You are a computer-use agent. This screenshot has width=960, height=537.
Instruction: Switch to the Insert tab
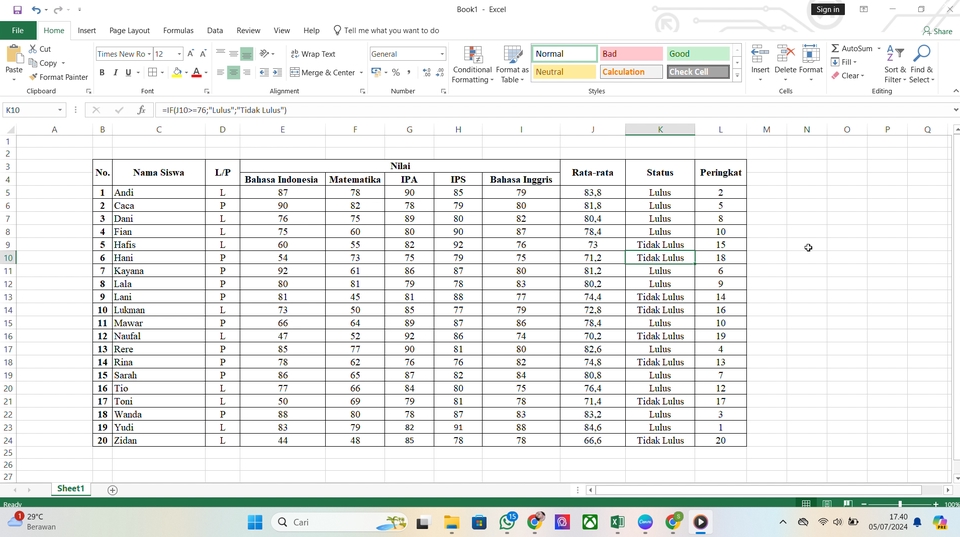86,31
